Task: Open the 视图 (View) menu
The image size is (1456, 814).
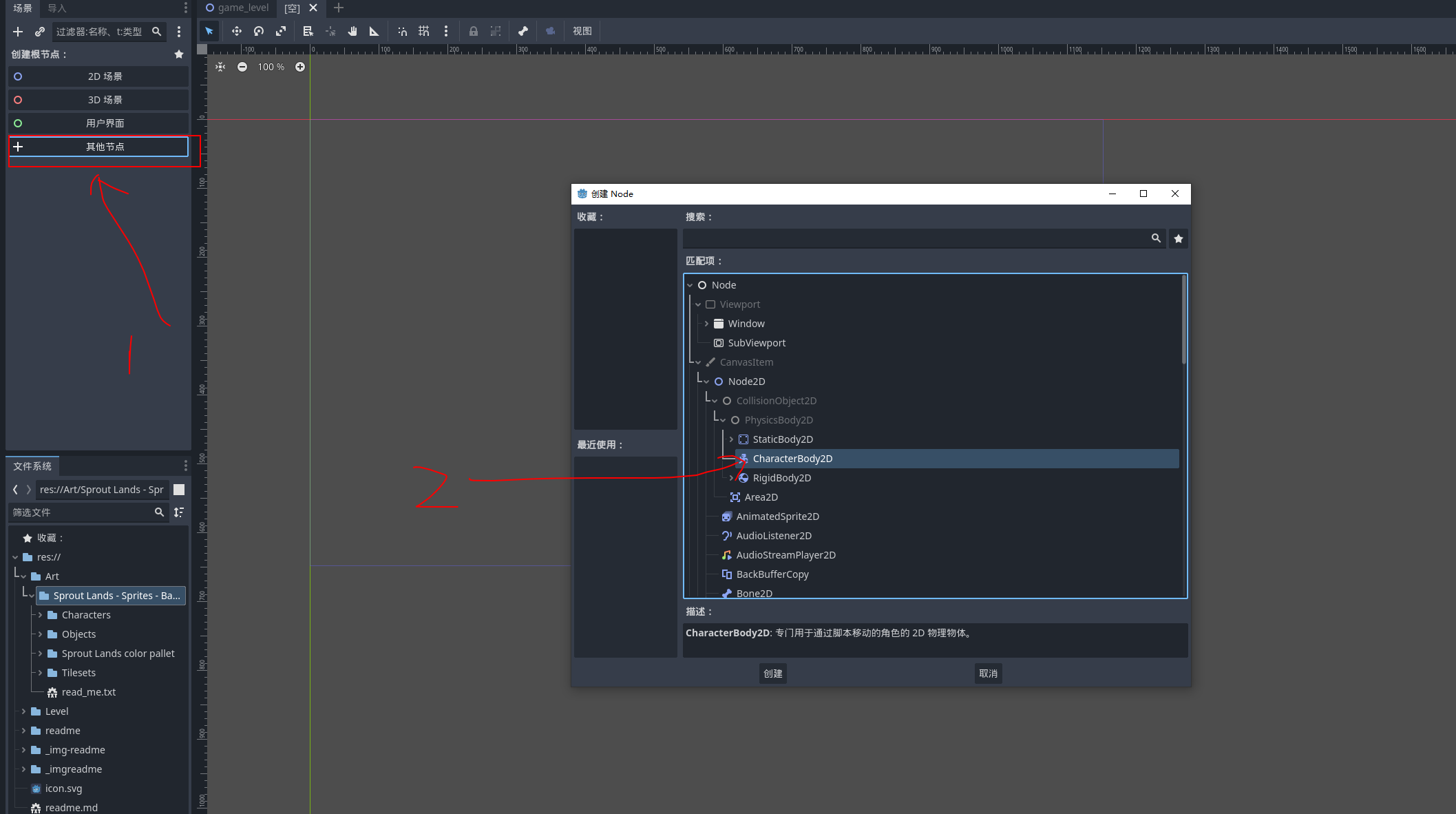Action: click(x=582, y=31)
